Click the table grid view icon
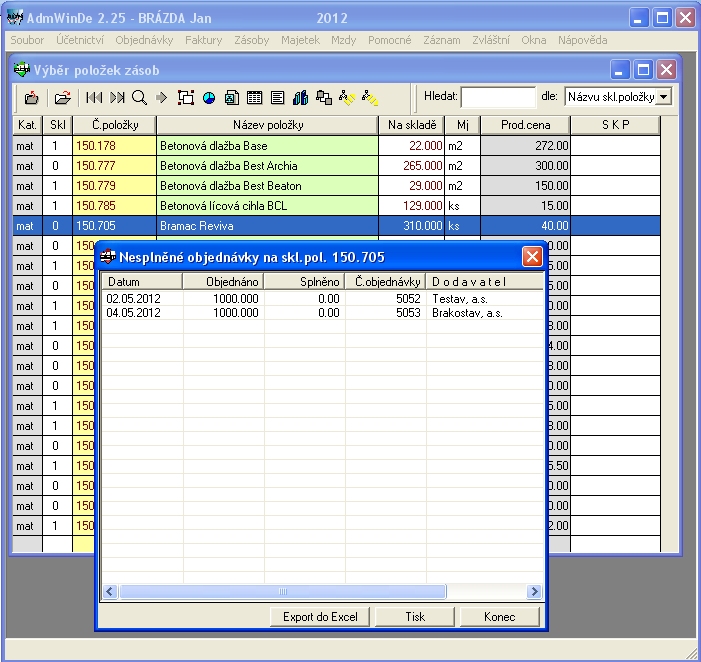Viewport: 701px width, 662px height. (254, 97)
